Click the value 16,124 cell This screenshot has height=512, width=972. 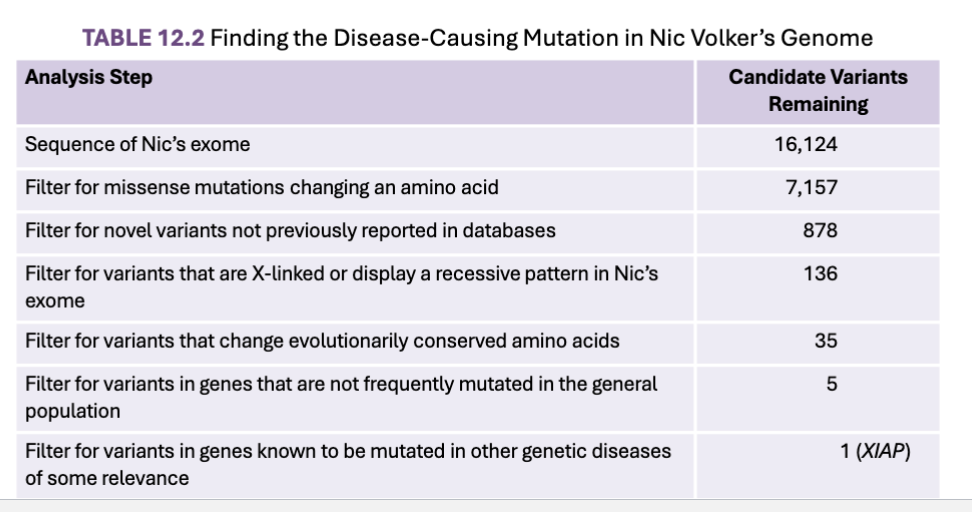click(x=818, y=146)
